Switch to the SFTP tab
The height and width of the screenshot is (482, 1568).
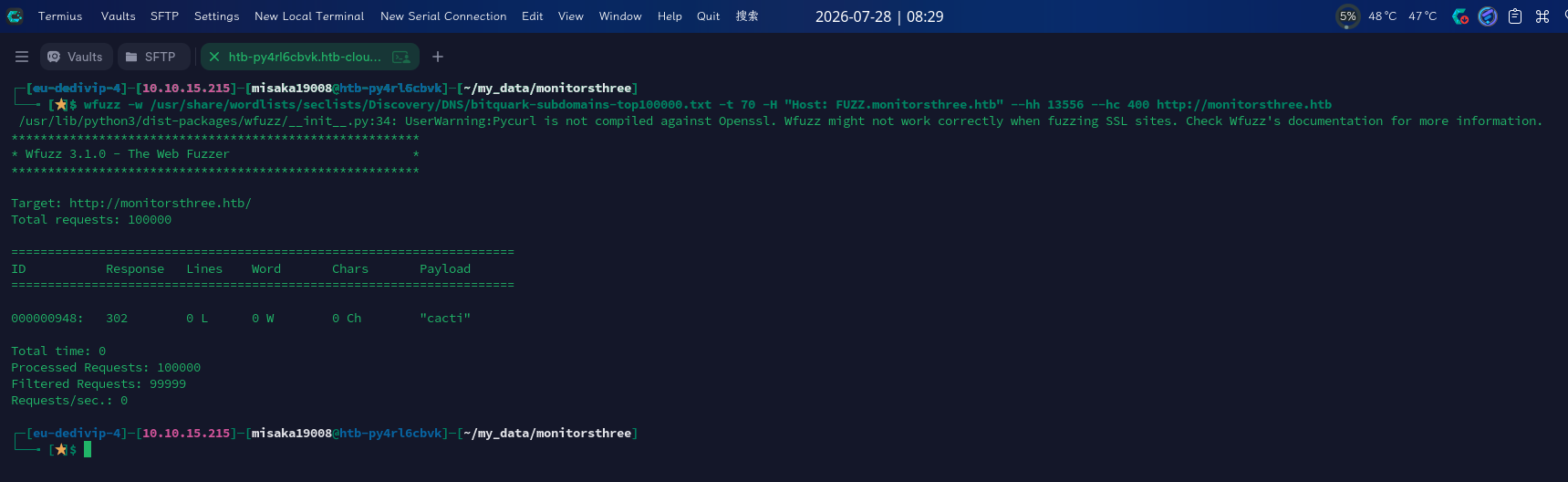point(151,57)
